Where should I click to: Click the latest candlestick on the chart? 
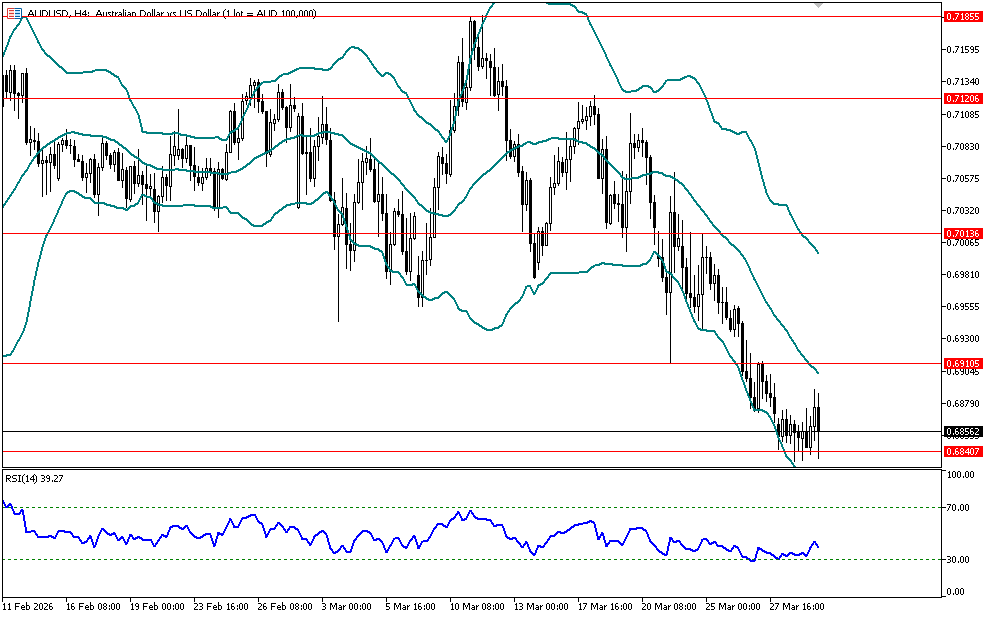[x=819, y=425]
